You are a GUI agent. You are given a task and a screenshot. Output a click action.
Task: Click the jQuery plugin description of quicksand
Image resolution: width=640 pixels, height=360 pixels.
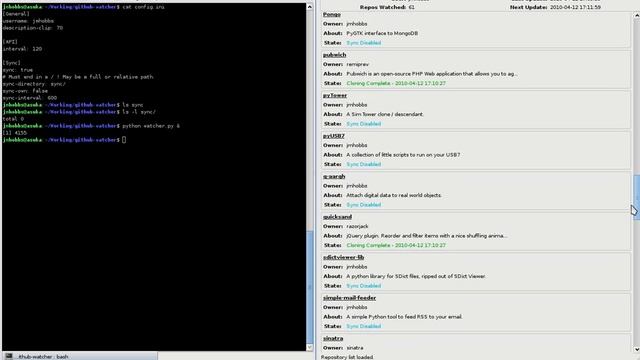coord(427,236)
